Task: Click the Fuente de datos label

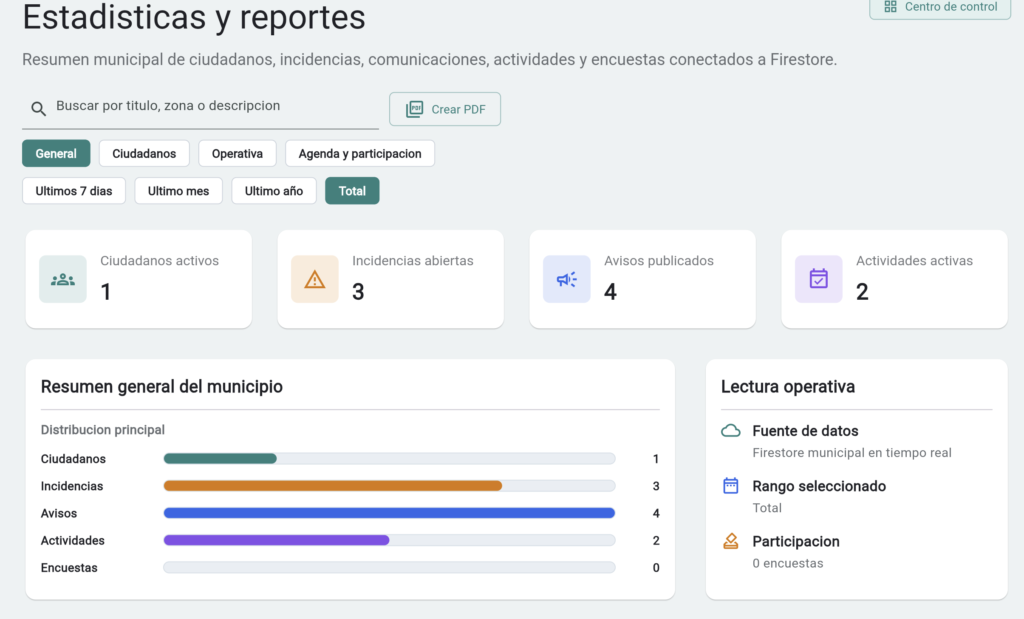Action: pyautogui.click(x=805, y=431)
